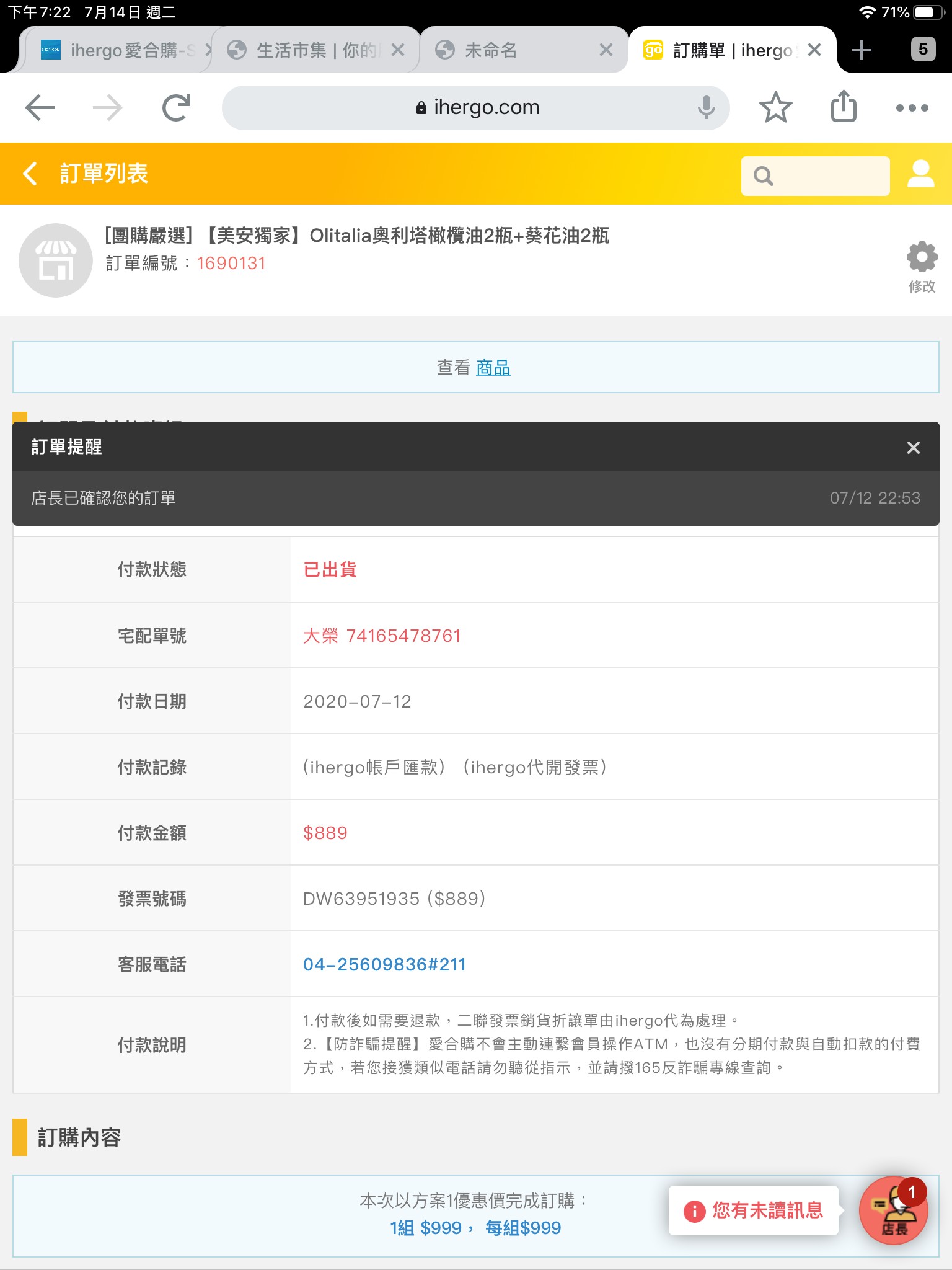Click the ihergo.com address bar

(476, 108)
